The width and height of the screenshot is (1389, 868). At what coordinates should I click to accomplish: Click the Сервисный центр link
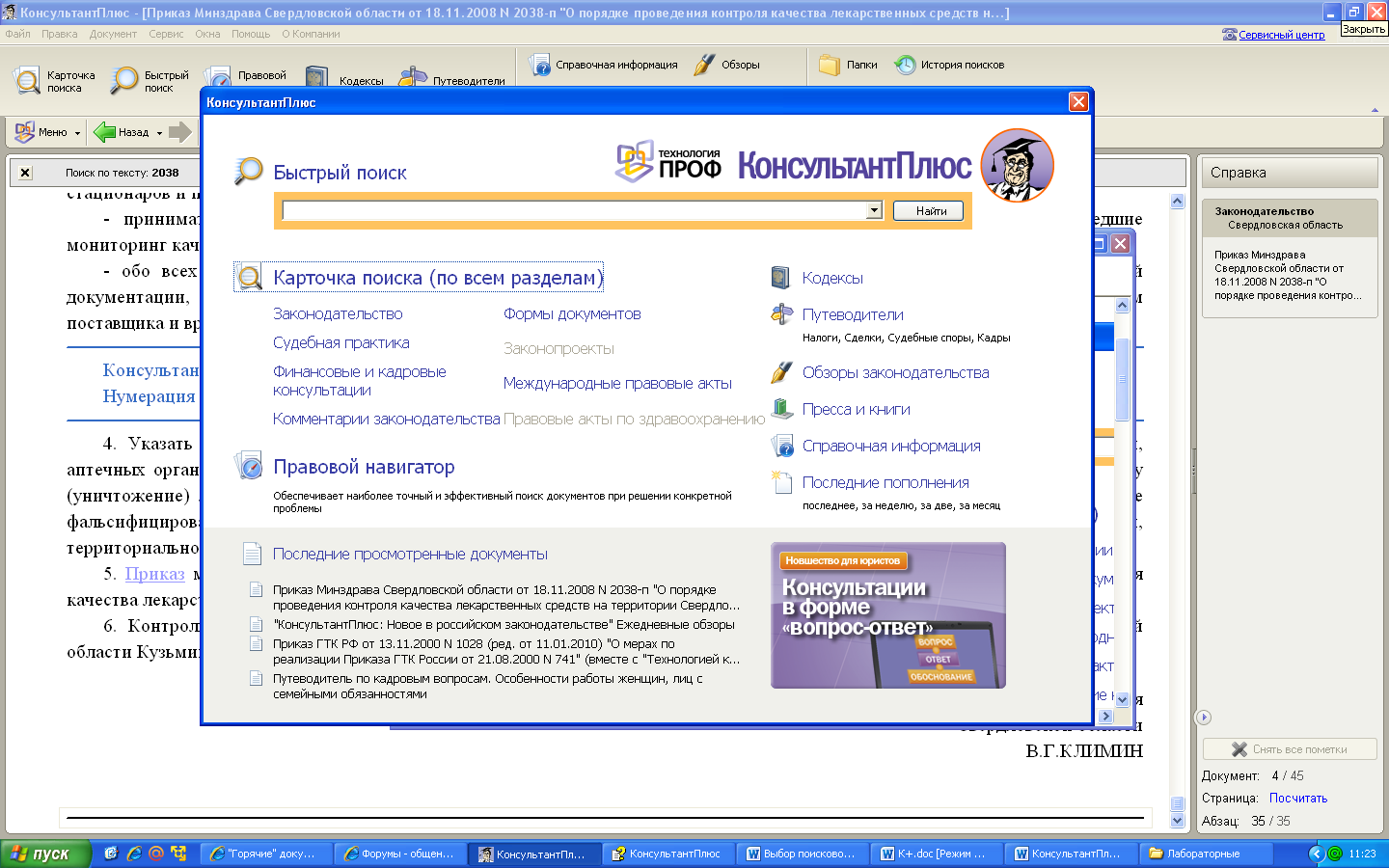point(1281,35)
